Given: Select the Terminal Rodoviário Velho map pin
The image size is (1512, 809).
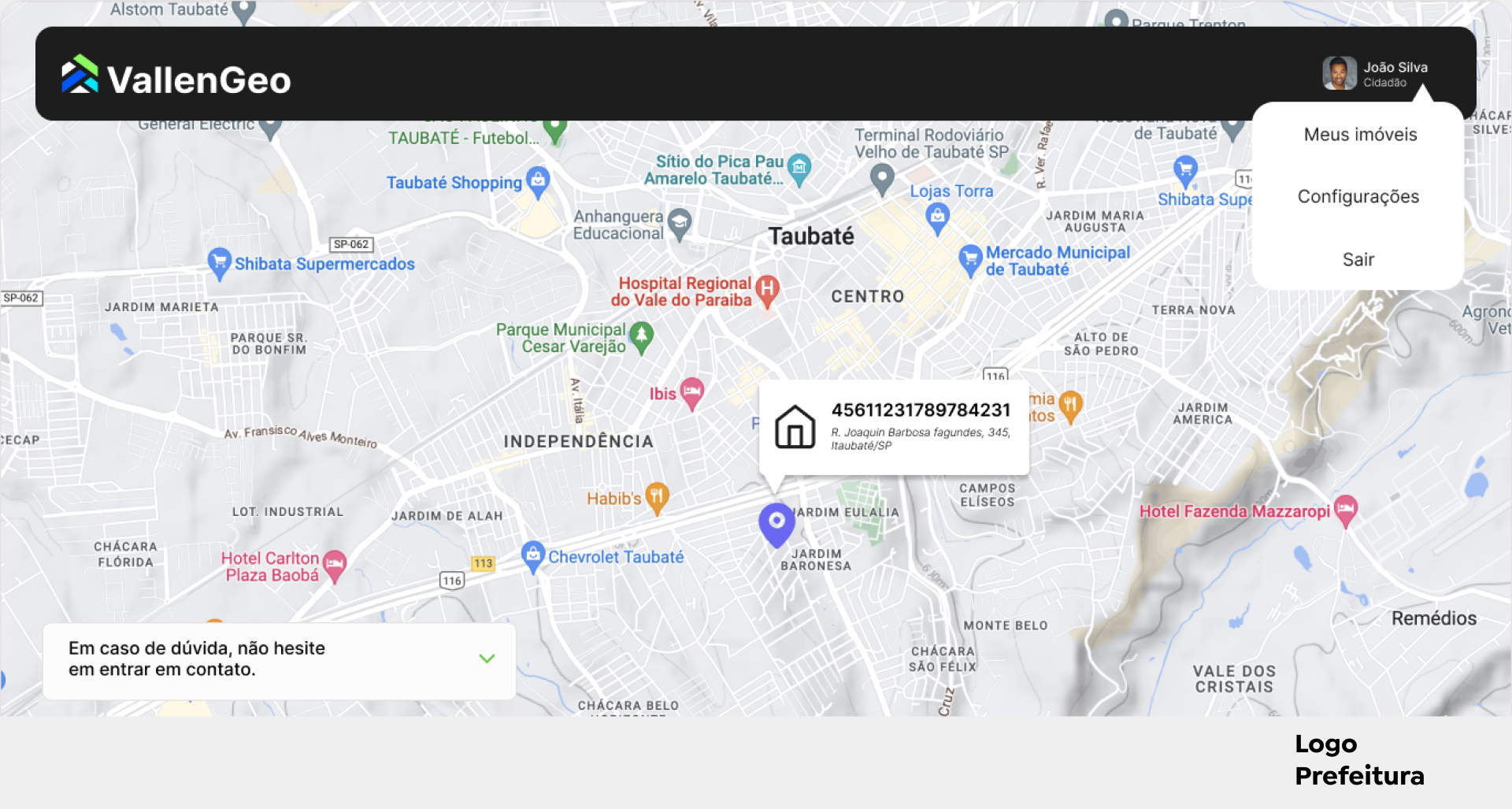Looking at the screenshot, I should pos(882,177).
